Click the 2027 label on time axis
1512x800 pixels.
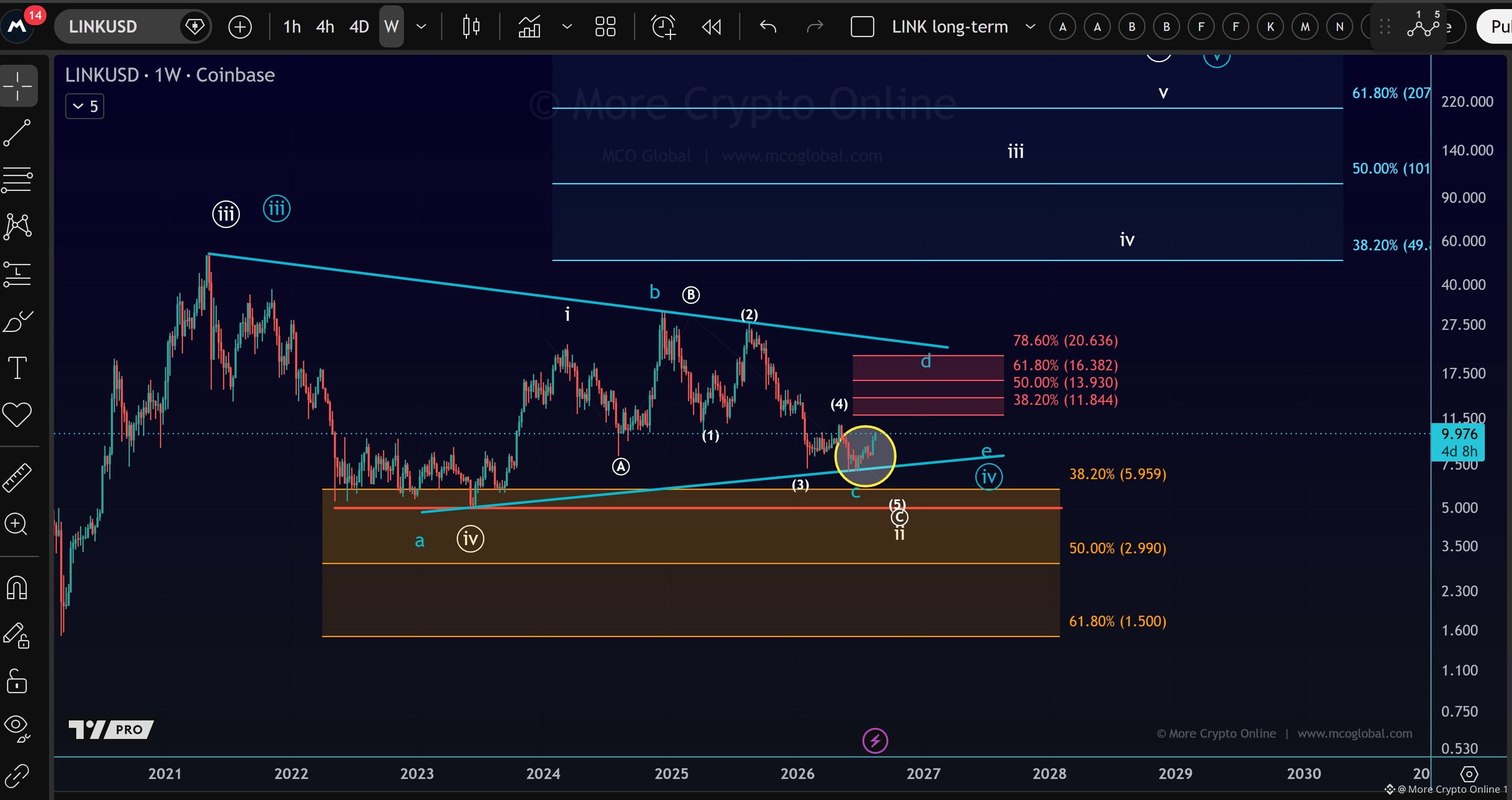[923, 774]
